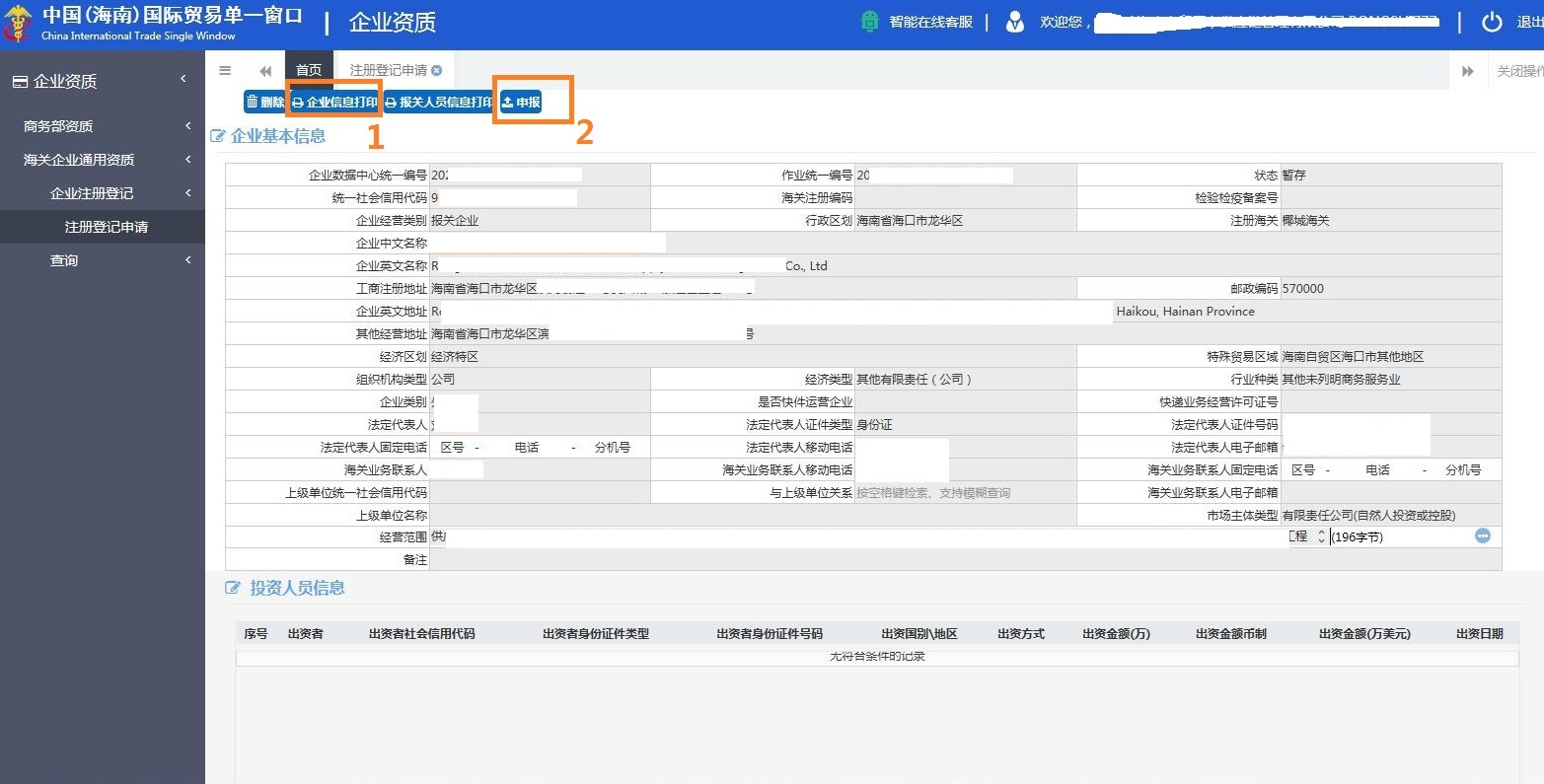Click the blue ellipsis icon in 经营范围 row
1544x784 pixels.
(1482, 536)
